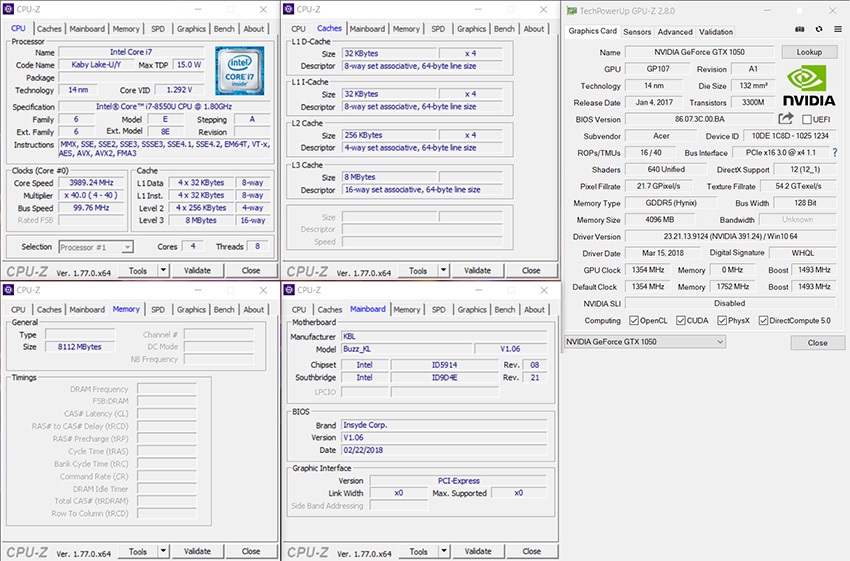Close the CPU-Z Caches window with the X

(x=543, y=9)
